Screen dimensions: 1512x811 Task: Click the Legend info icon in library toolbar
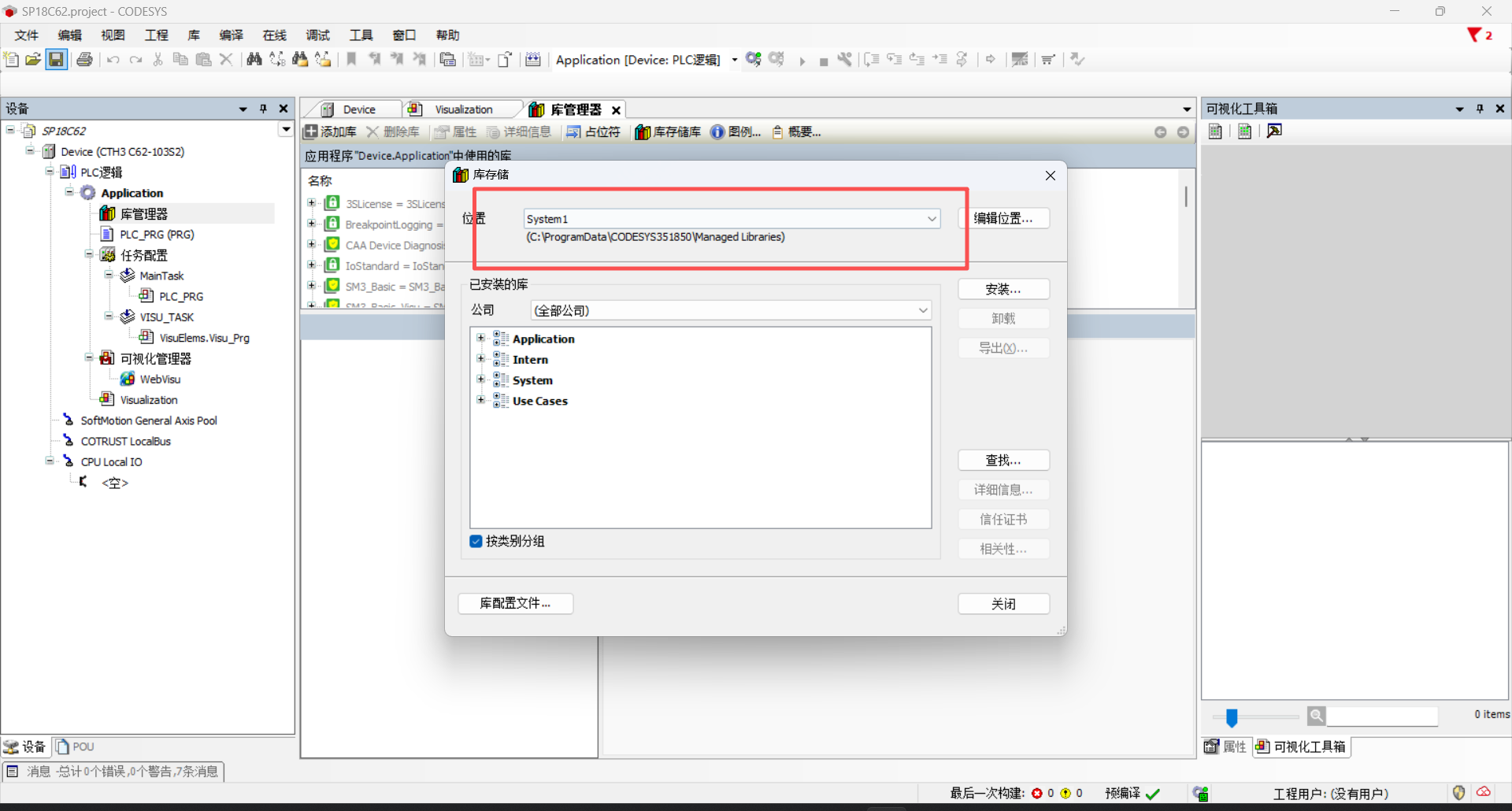pyautogui.click(x=736, y=131)
